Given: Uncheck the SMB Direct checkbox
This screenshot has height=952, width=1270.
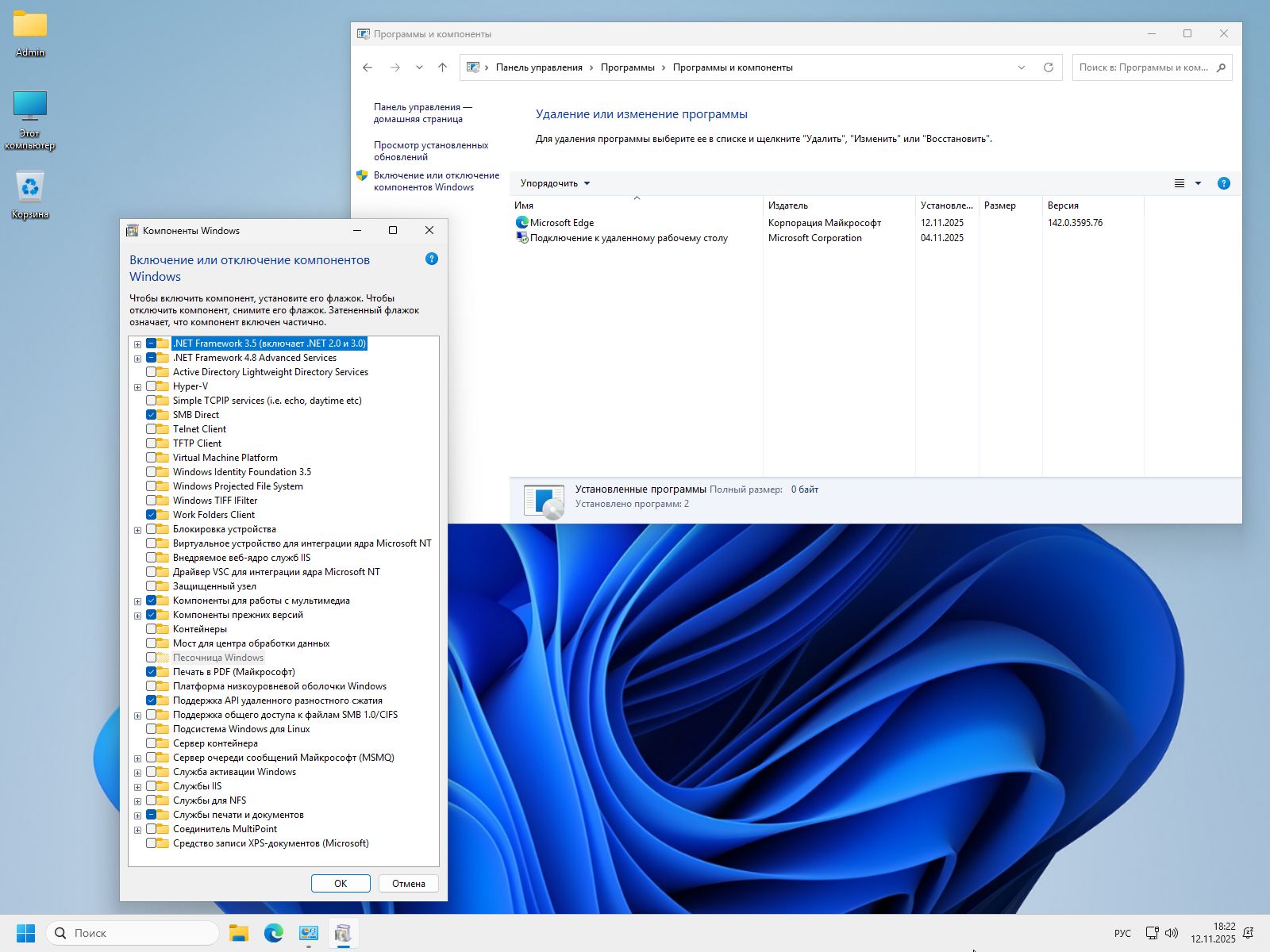Looking at the screenshot, I should tap(152, 415).
